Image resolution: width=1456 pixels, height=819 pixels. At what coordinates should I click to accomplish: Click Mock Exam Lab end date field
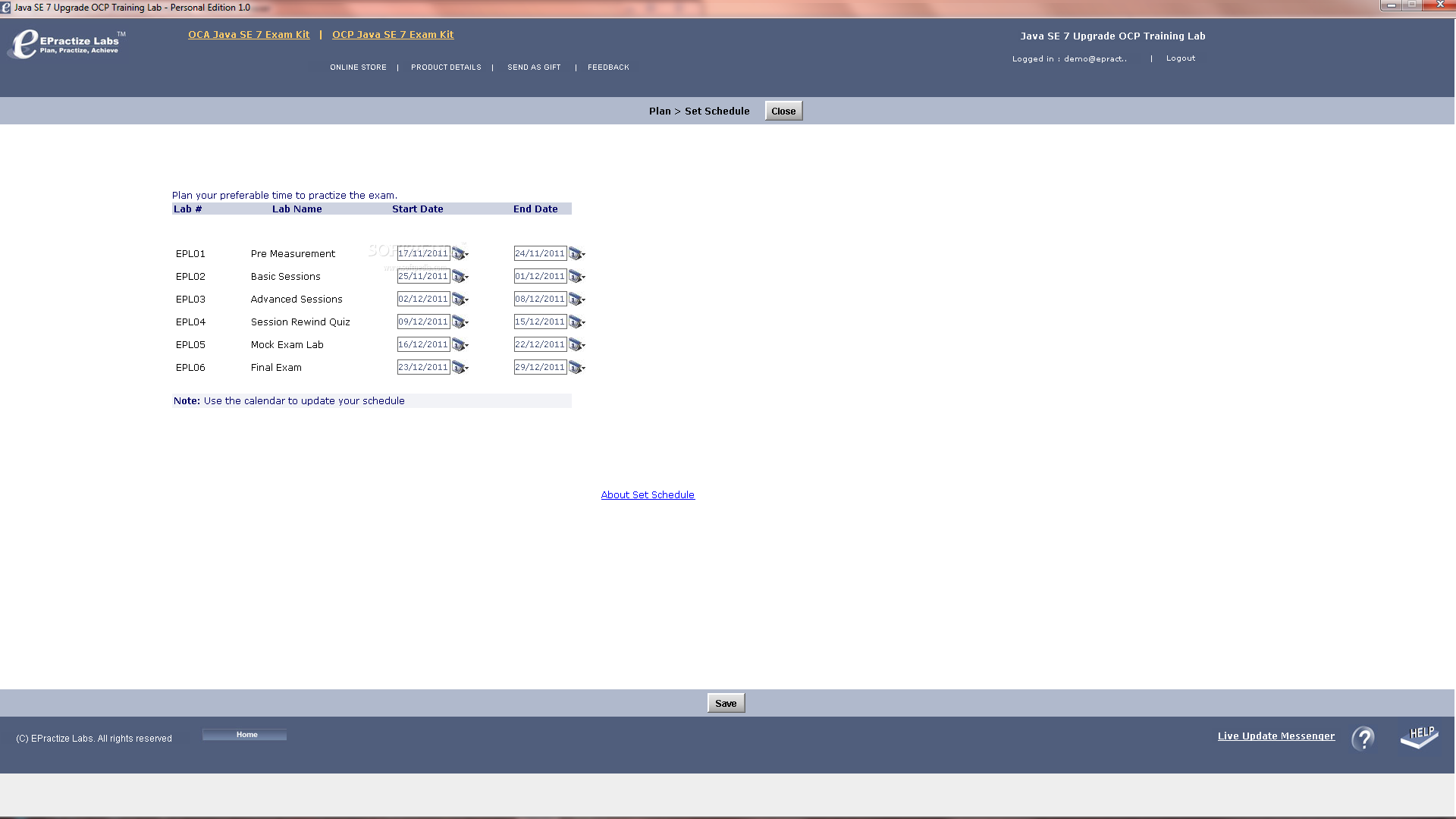pos(541,344)
